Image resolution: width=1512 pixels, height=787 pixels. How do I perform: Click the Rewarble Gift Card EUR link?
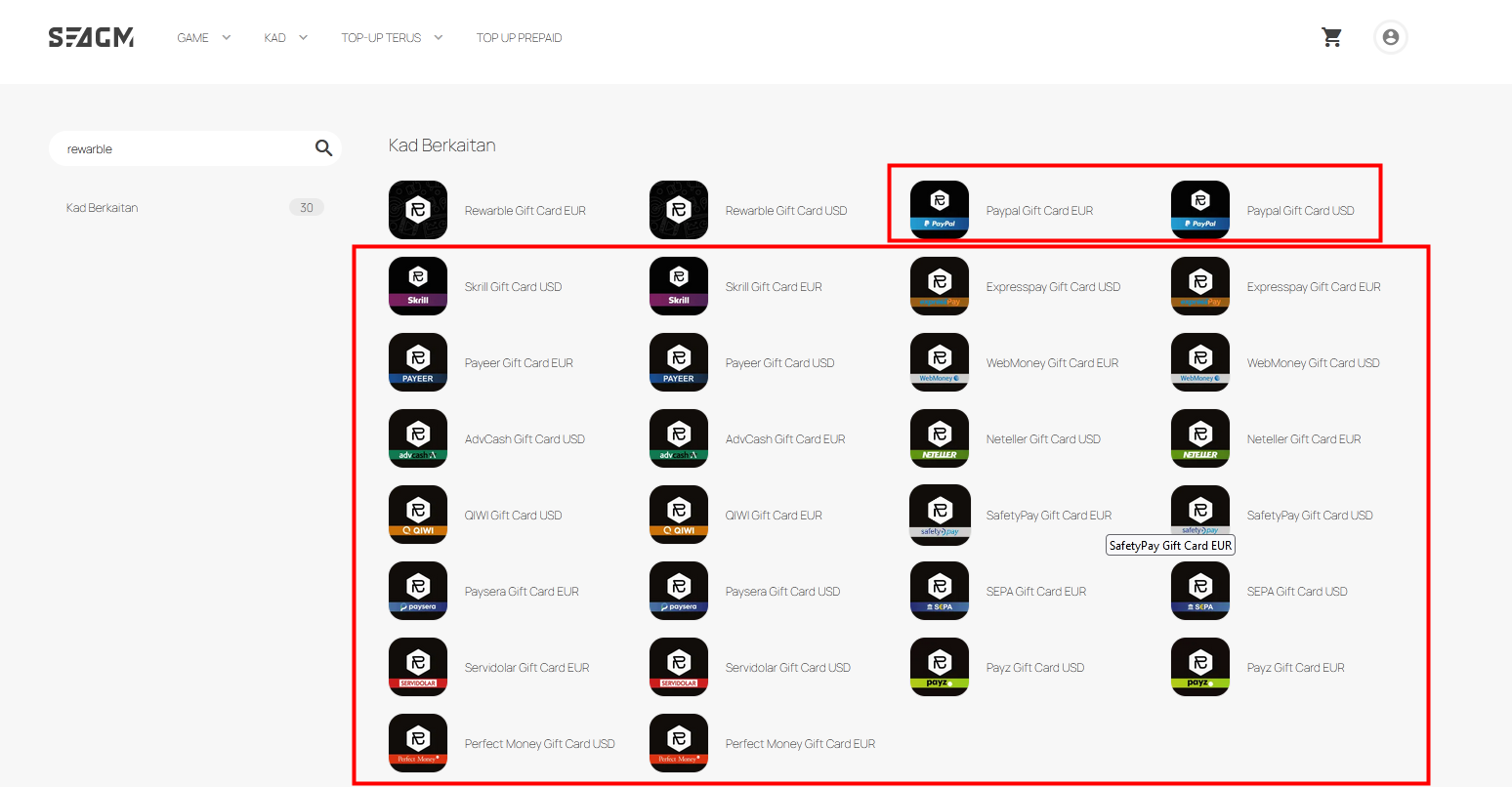[x=525, y=211]
